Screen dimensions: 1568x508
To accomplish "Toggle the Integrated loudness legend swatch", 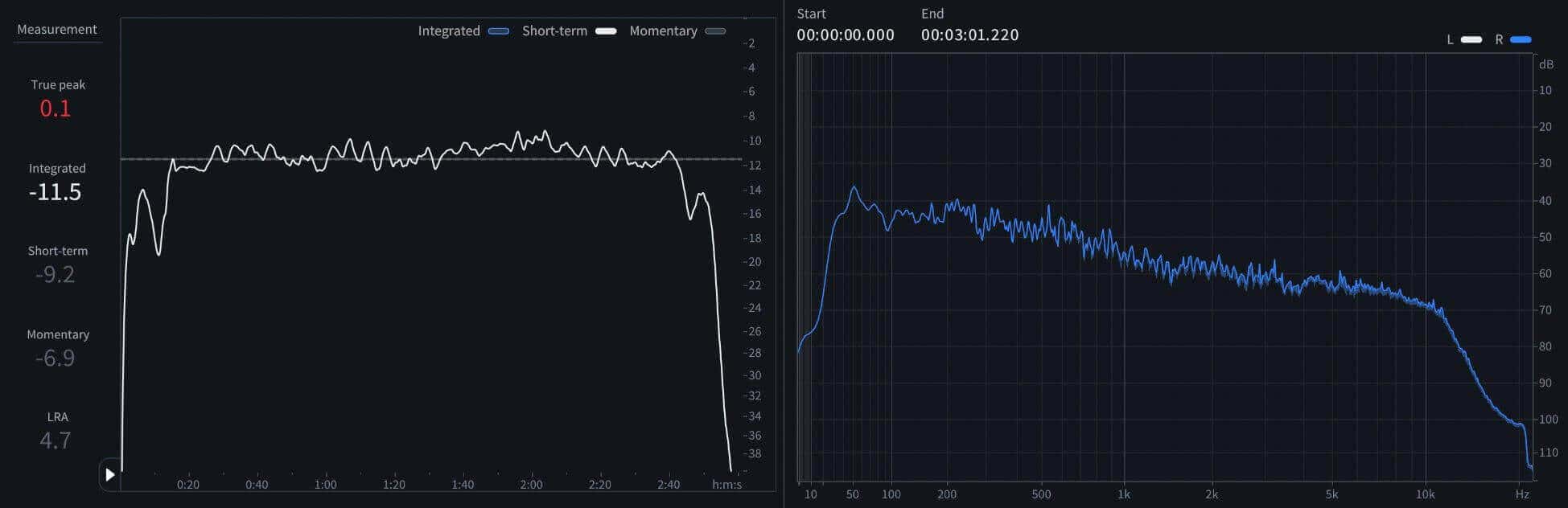I will 499,31.
